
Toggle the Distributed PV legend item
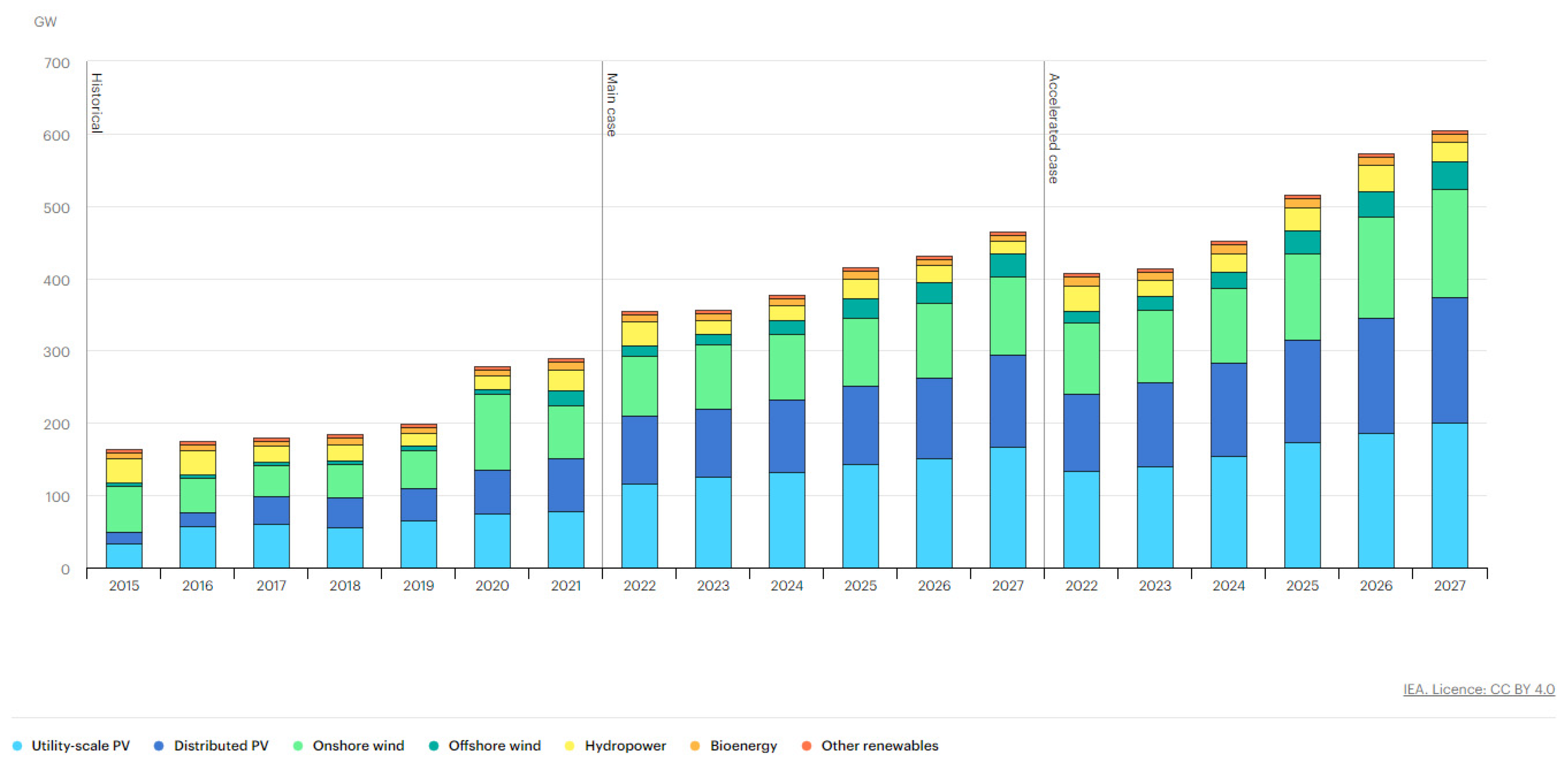[220, 746]
